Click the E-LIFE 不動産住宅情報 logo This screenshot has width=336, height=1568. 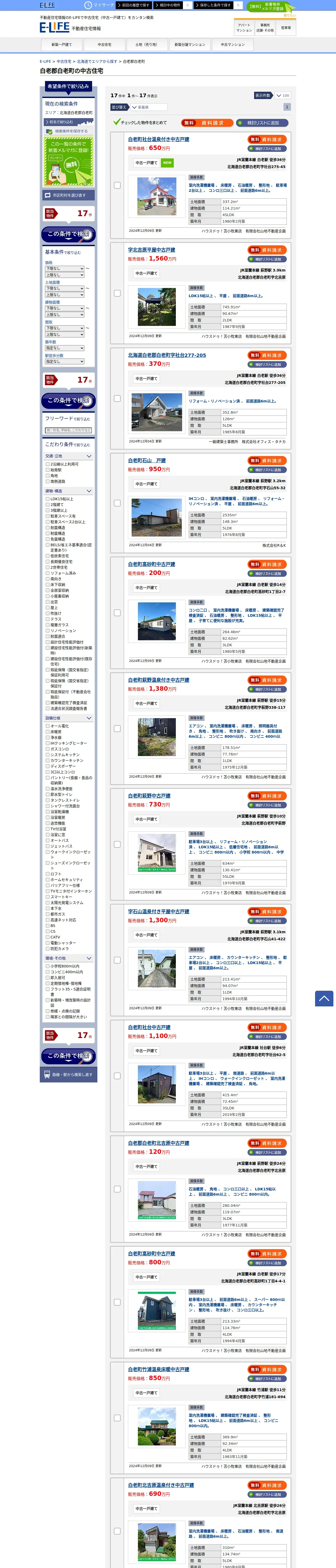tap(70, 28)
